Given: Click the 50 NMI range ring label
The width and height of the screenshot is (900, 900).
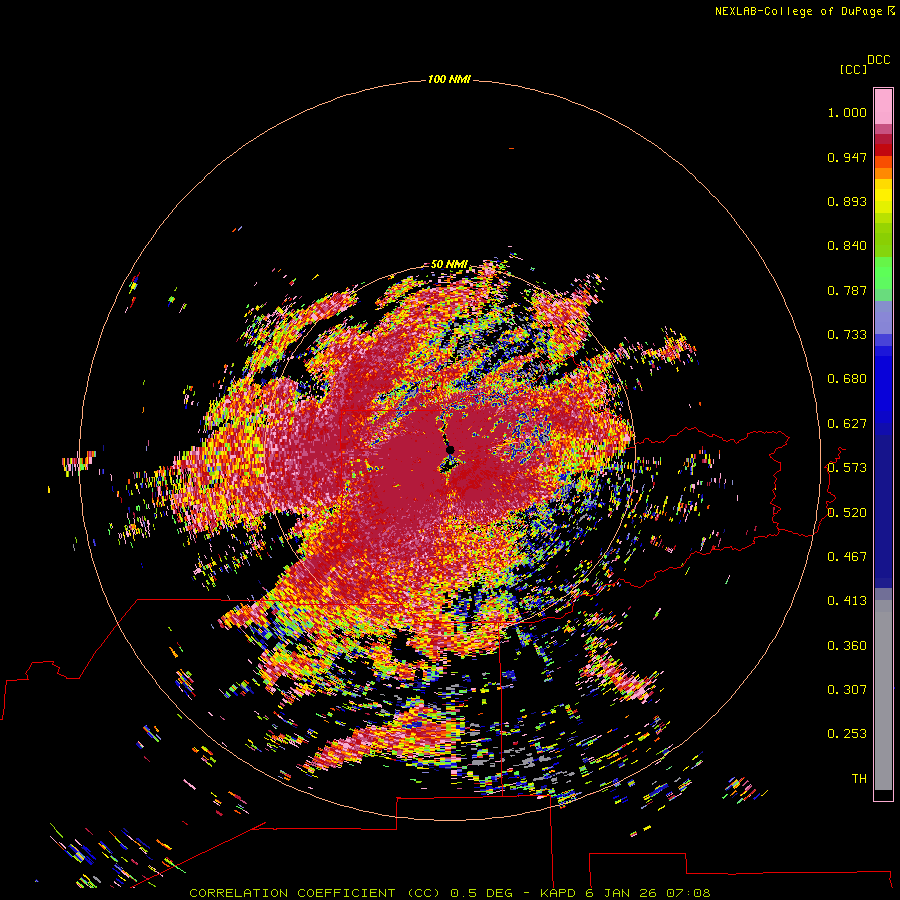Looking at the screenshot, I should coord(449,264).
